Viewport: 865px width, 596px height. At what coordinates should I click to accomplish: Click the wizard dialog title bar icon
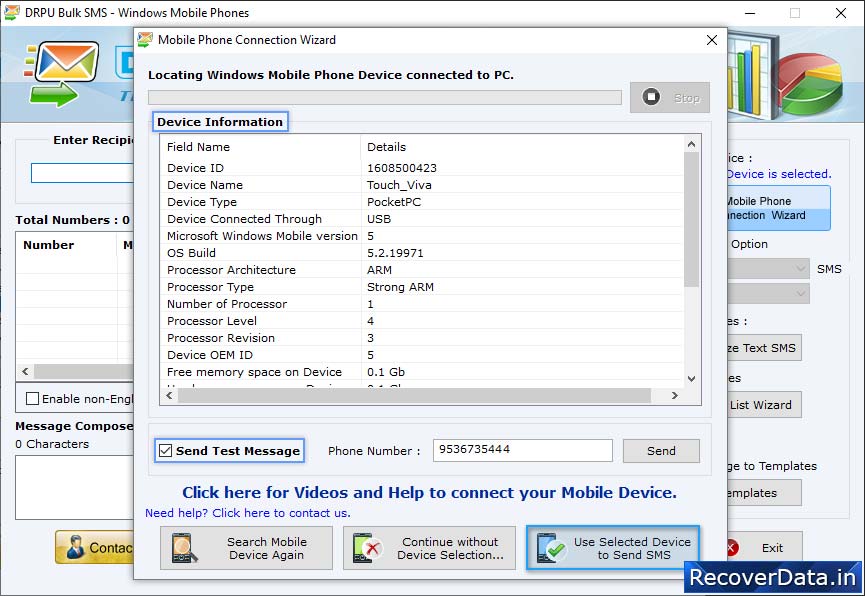pos(145,40)
